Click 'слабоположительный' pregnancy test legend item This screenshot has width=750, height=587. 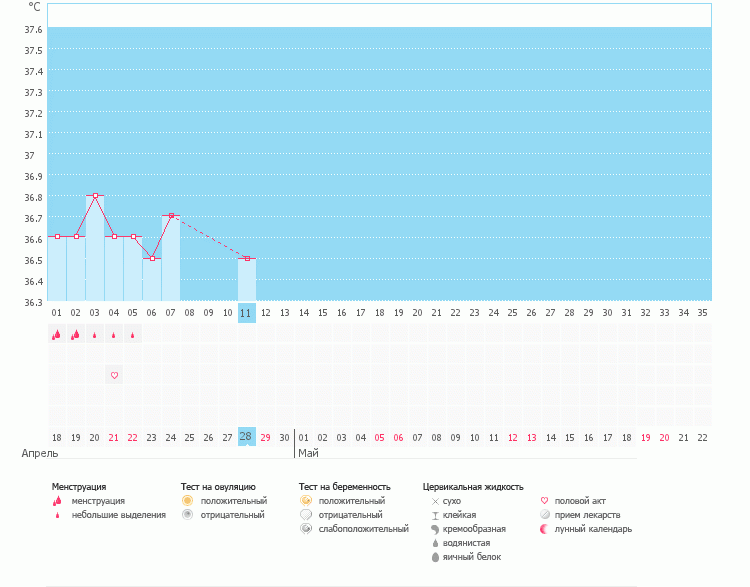(x=363, y=529)
